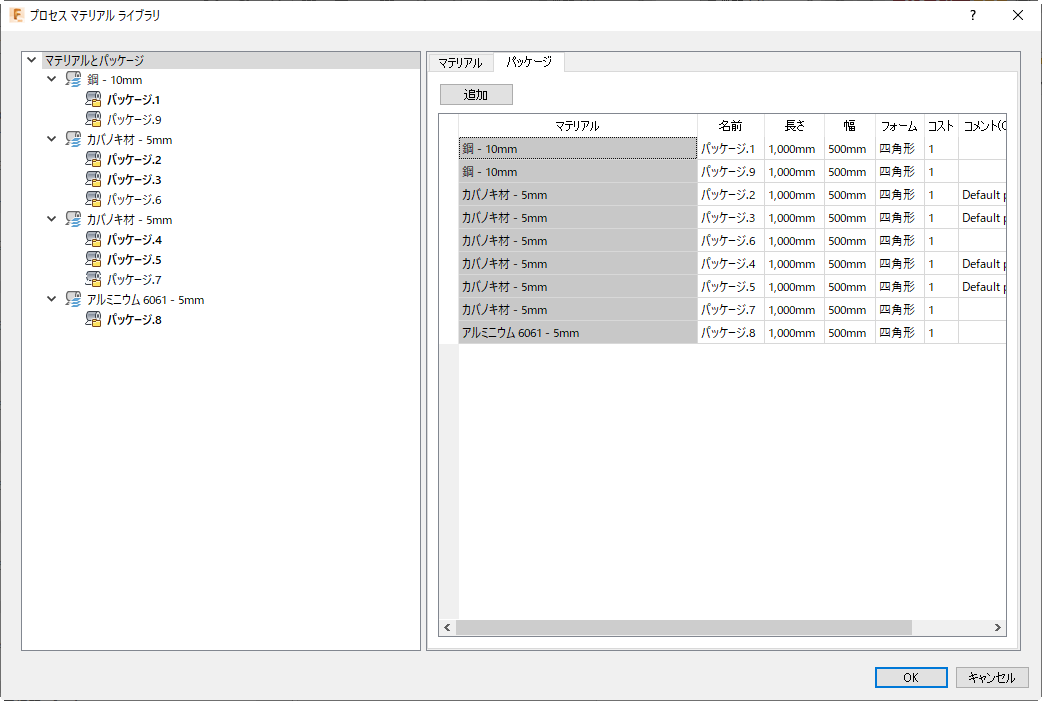This screenshot has width=1042, height=701.
Task: Select the パッケージ.4 tree icon
Action: click(93, 239)
